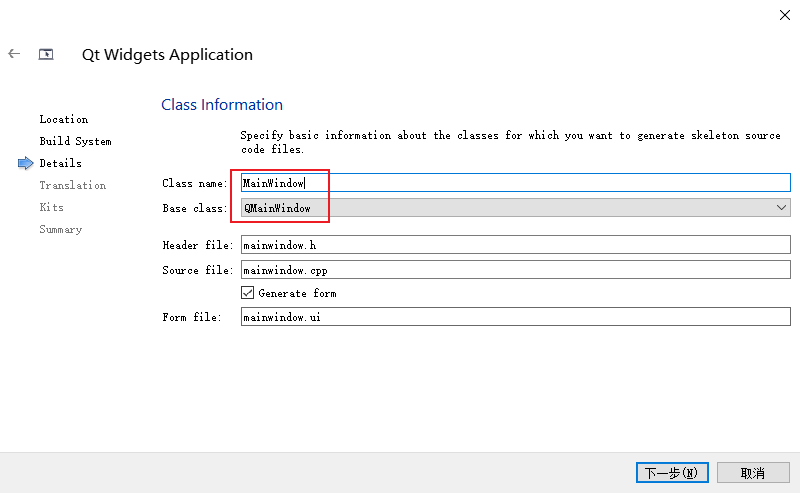Close the Qt Widgets Application wizard
The height and width of the screenshot is (493, 800).
(785, 15)
